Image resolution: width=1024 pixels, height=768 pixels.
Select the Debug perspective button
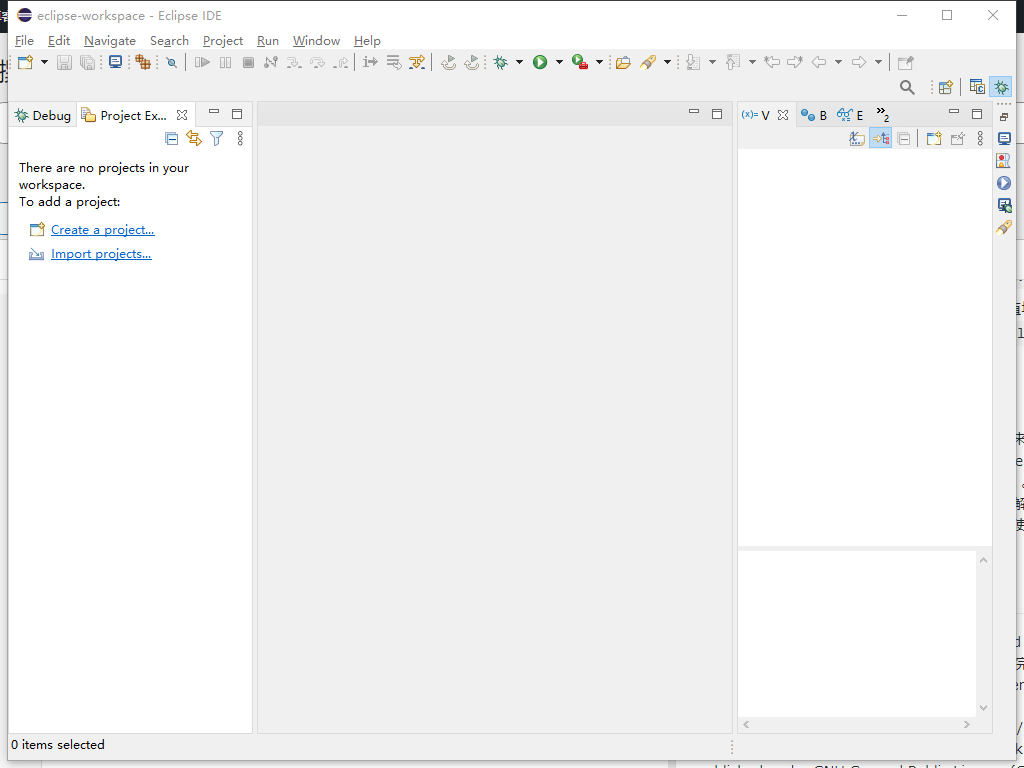[x=1000, y=87]
